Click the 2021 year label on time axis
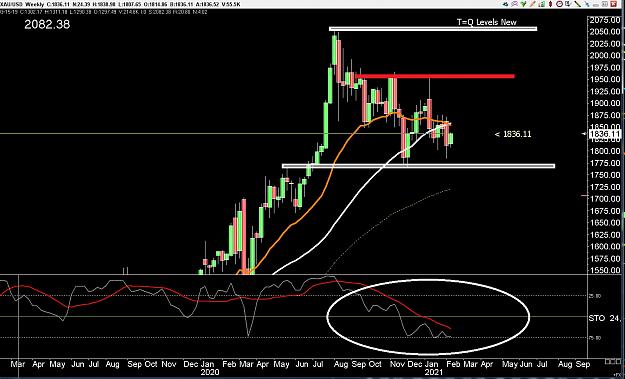This screenshot has height=379, width=625. pos(434,372)
